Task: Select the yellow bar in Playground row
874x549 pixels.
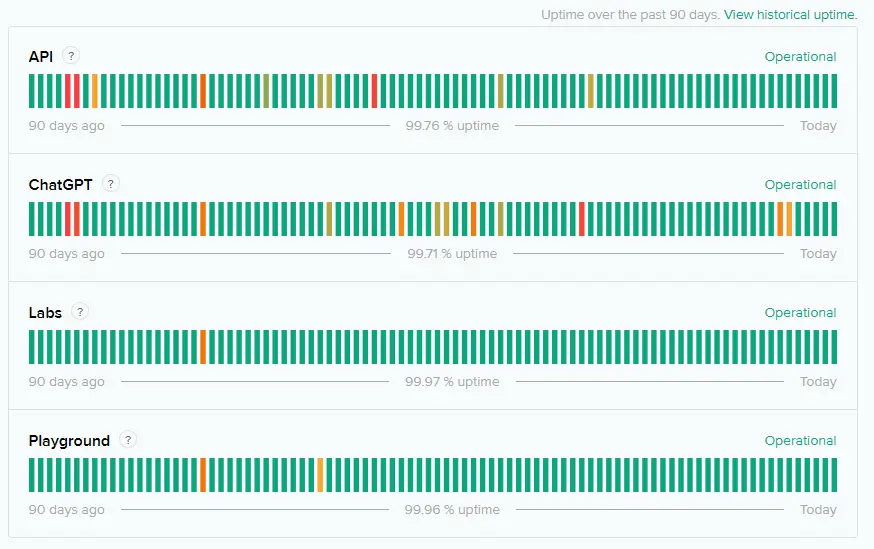Action: click(x=320, y=475)
